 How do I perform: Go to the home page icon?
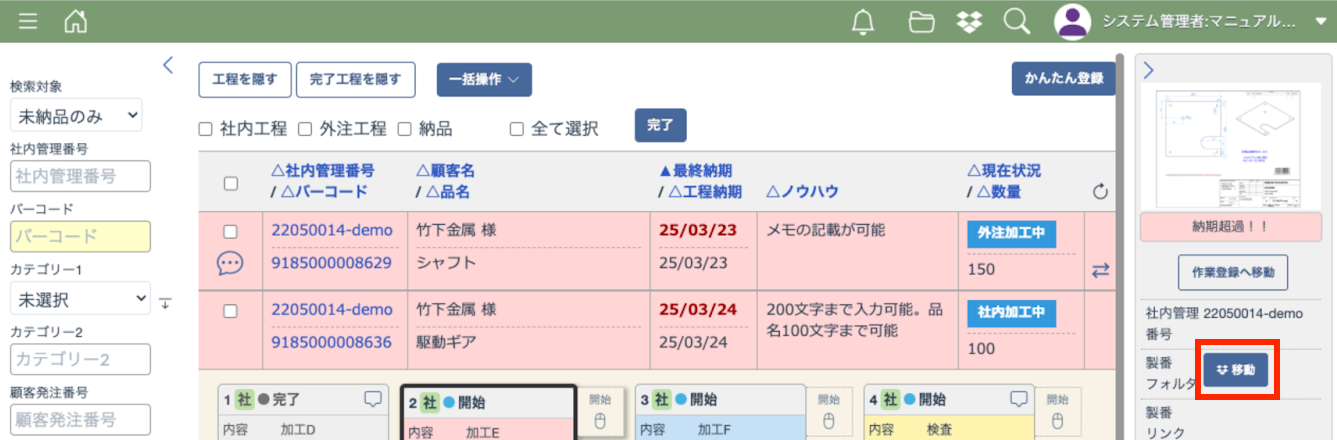(75, 21)
